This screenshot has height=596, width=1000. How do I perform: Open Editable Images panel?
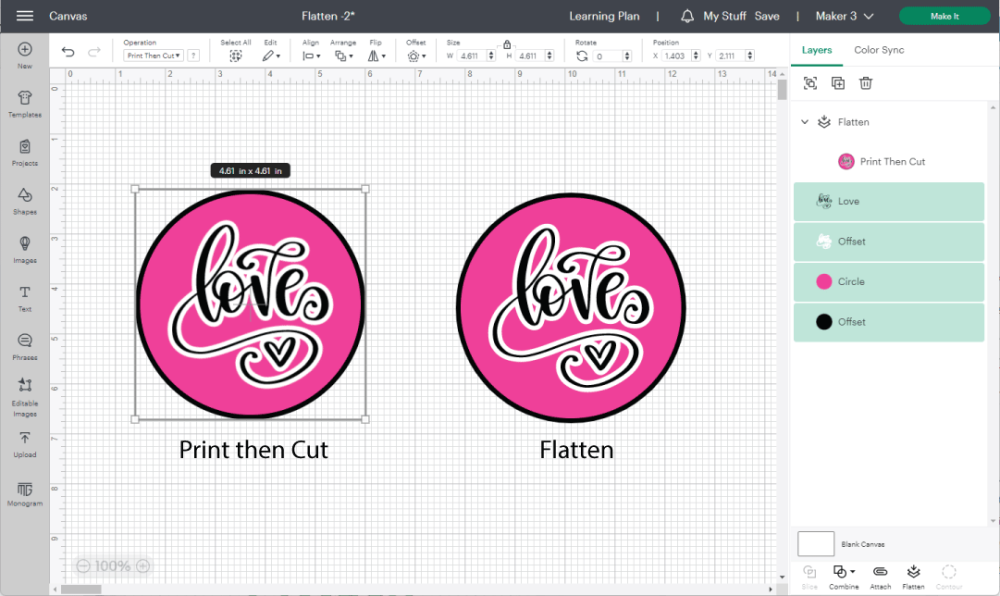pos(25,396)
